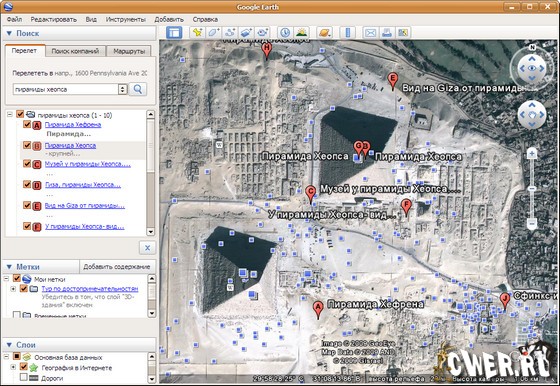Add a polygon from the toolbar
This screenshot has width=560, height=386.
(213, 33)
